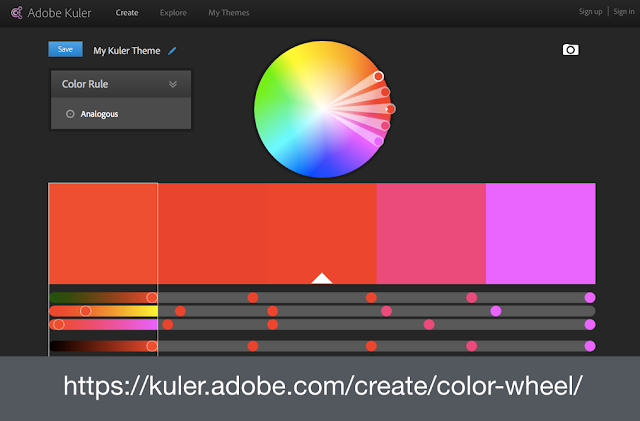Click the Sign in link
640x421 pixels.
pos(624,12)
